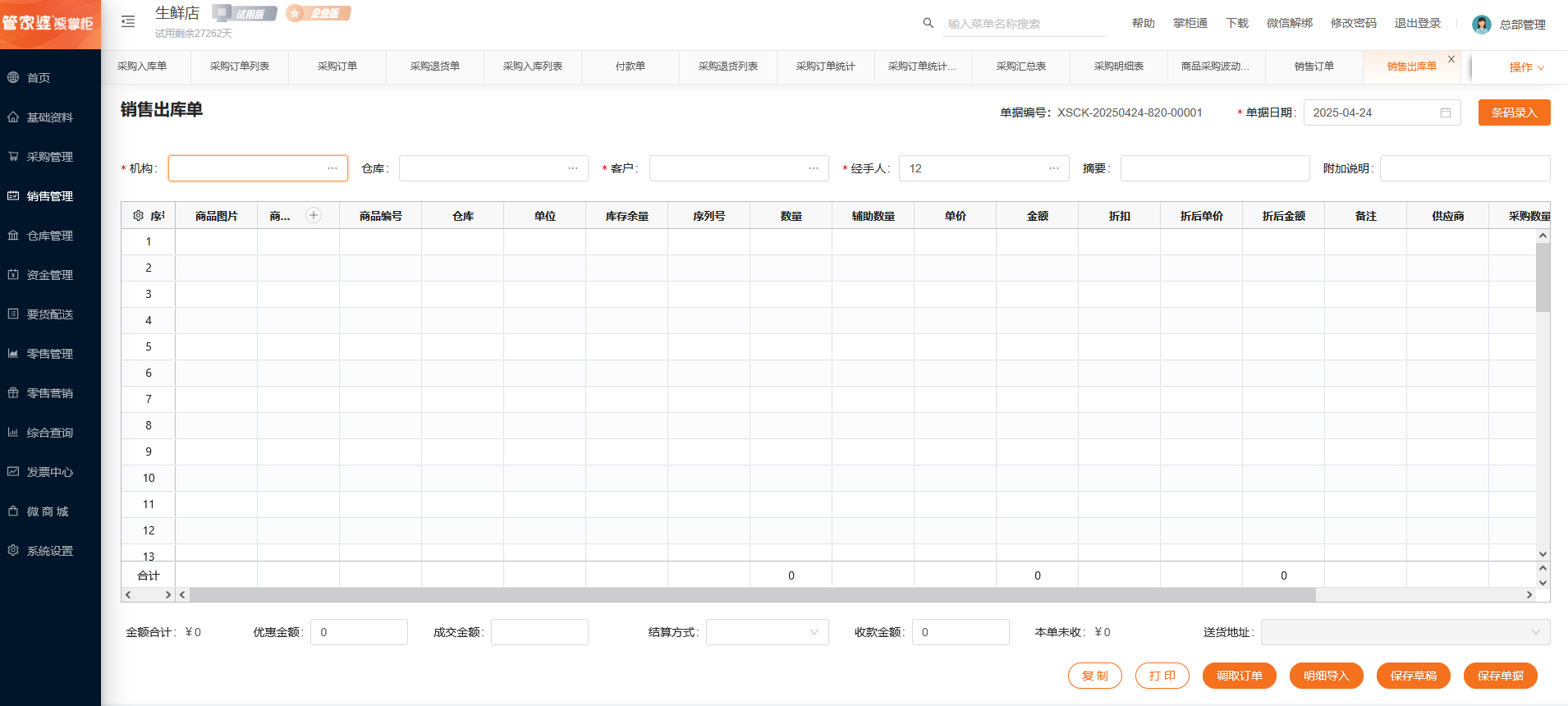Focus the 优惠金额 input field
This screenshot has width=1568, height=706.
pos(359,632)
